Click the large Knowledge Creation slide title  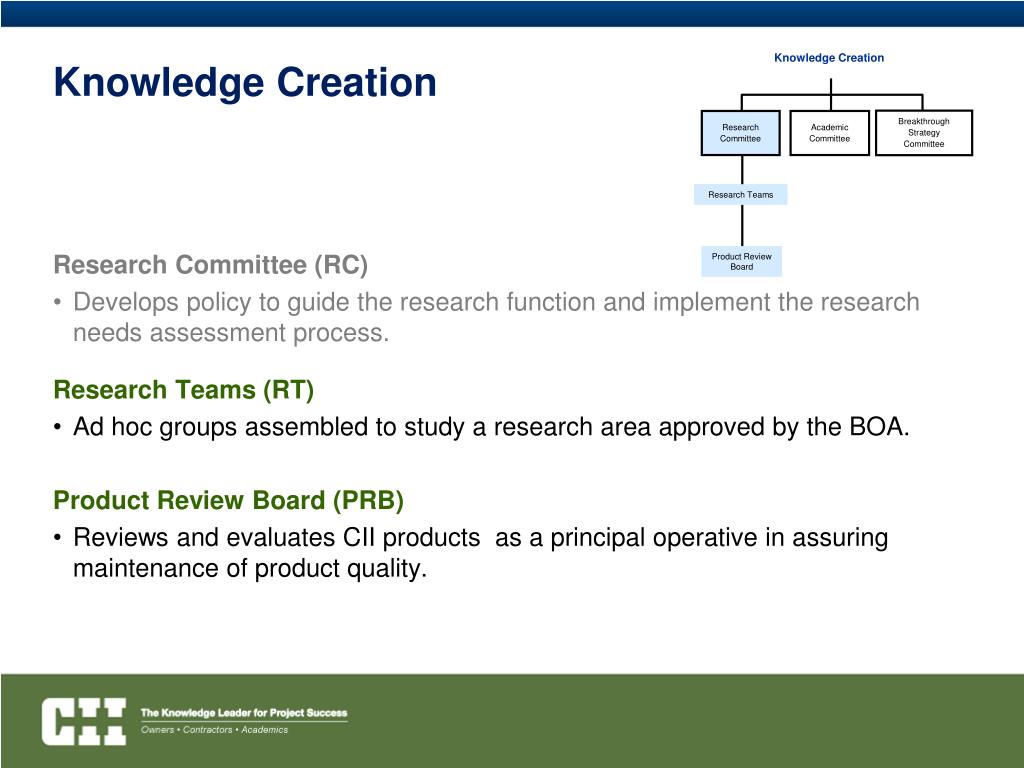click(245, 83)
